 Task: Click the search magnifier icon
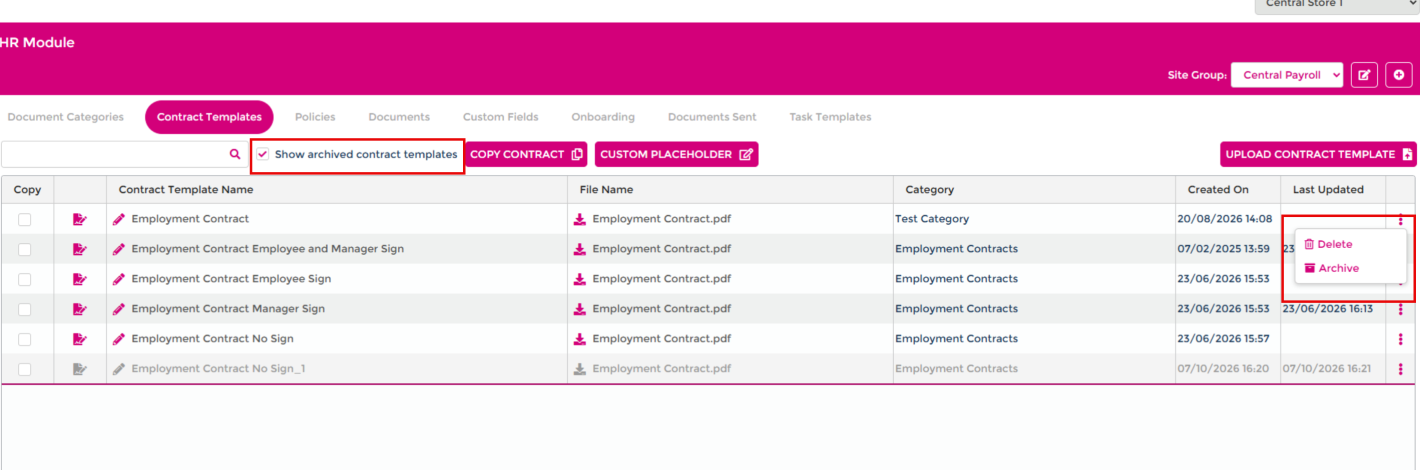pos(235,154)
